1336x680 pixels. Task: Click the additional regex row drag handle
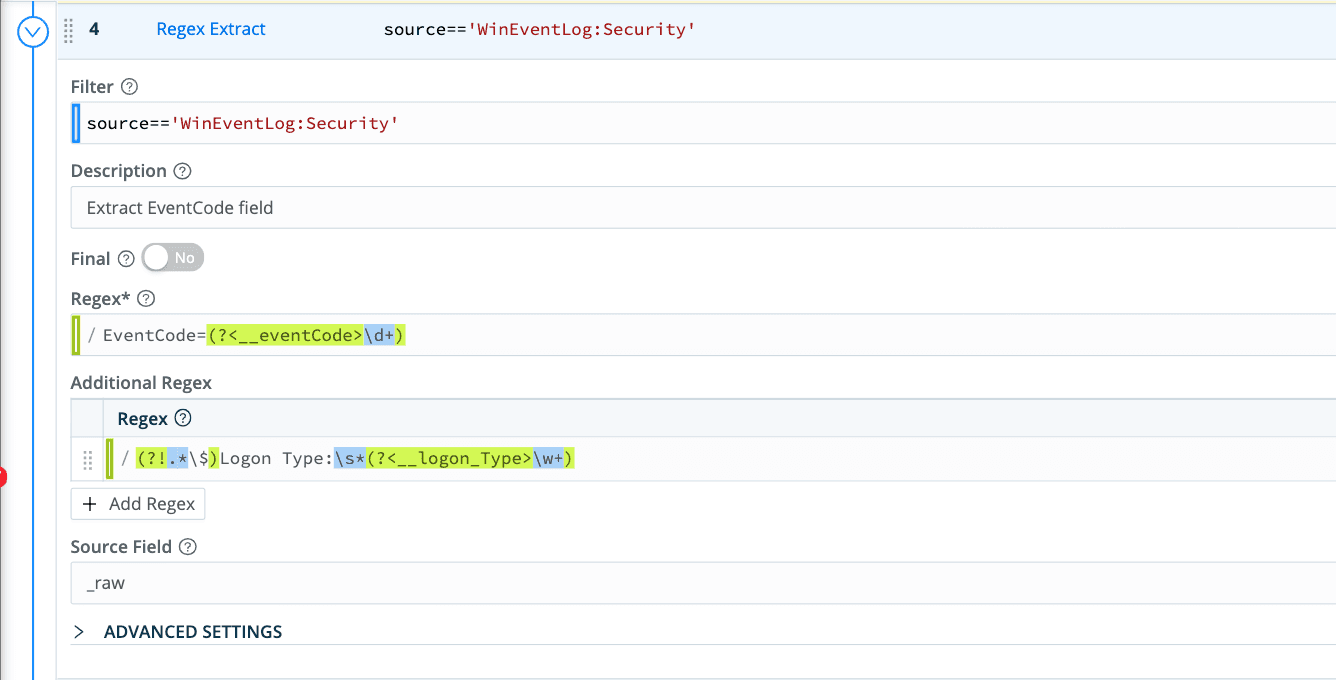pyautogui.click(x=88, y=460)
